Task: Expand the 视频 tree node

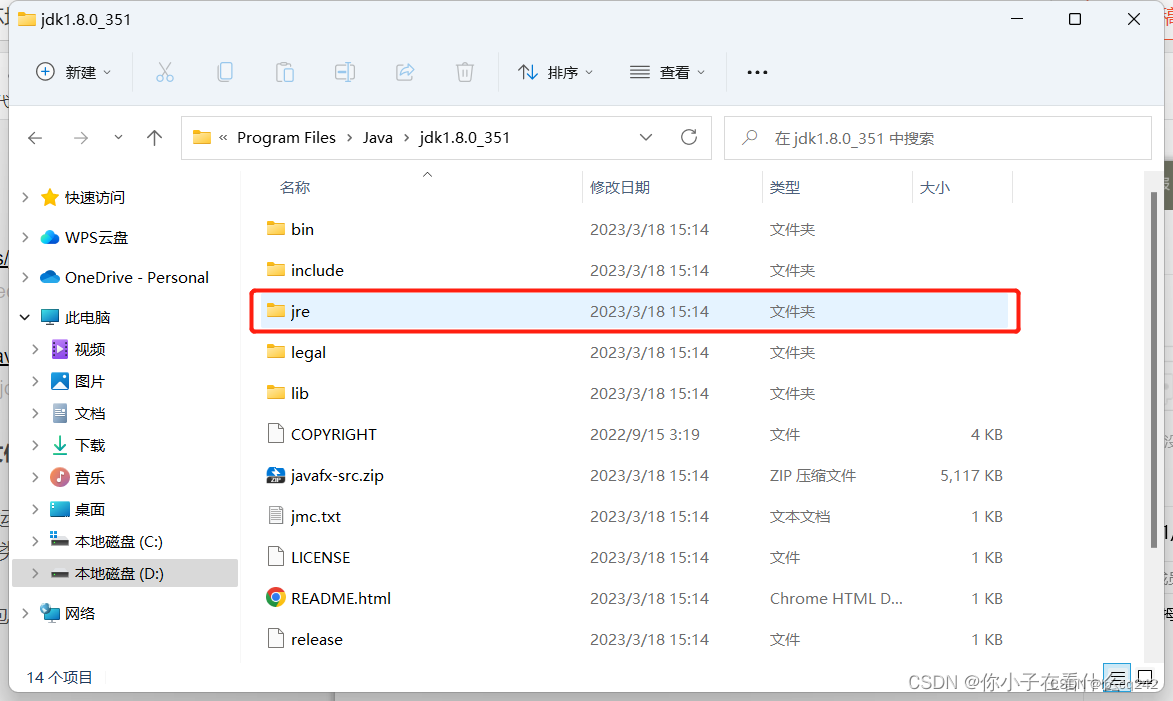Action: tap(35, 349)
